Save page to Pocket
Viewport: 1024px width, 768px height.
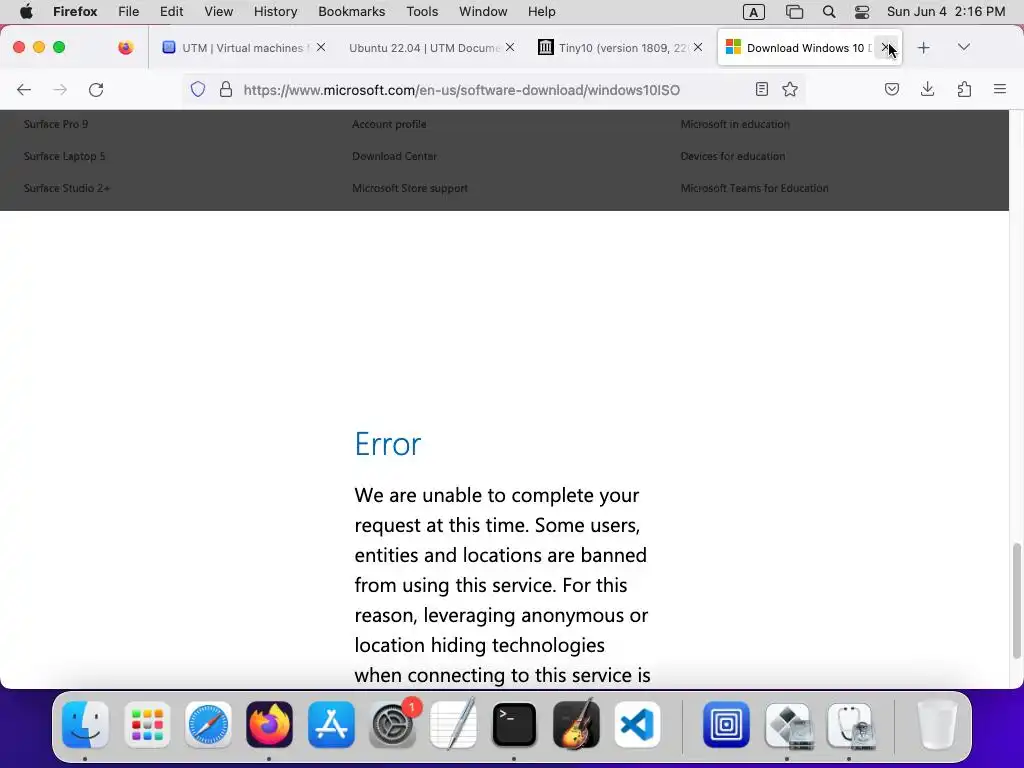coord(891,89)
